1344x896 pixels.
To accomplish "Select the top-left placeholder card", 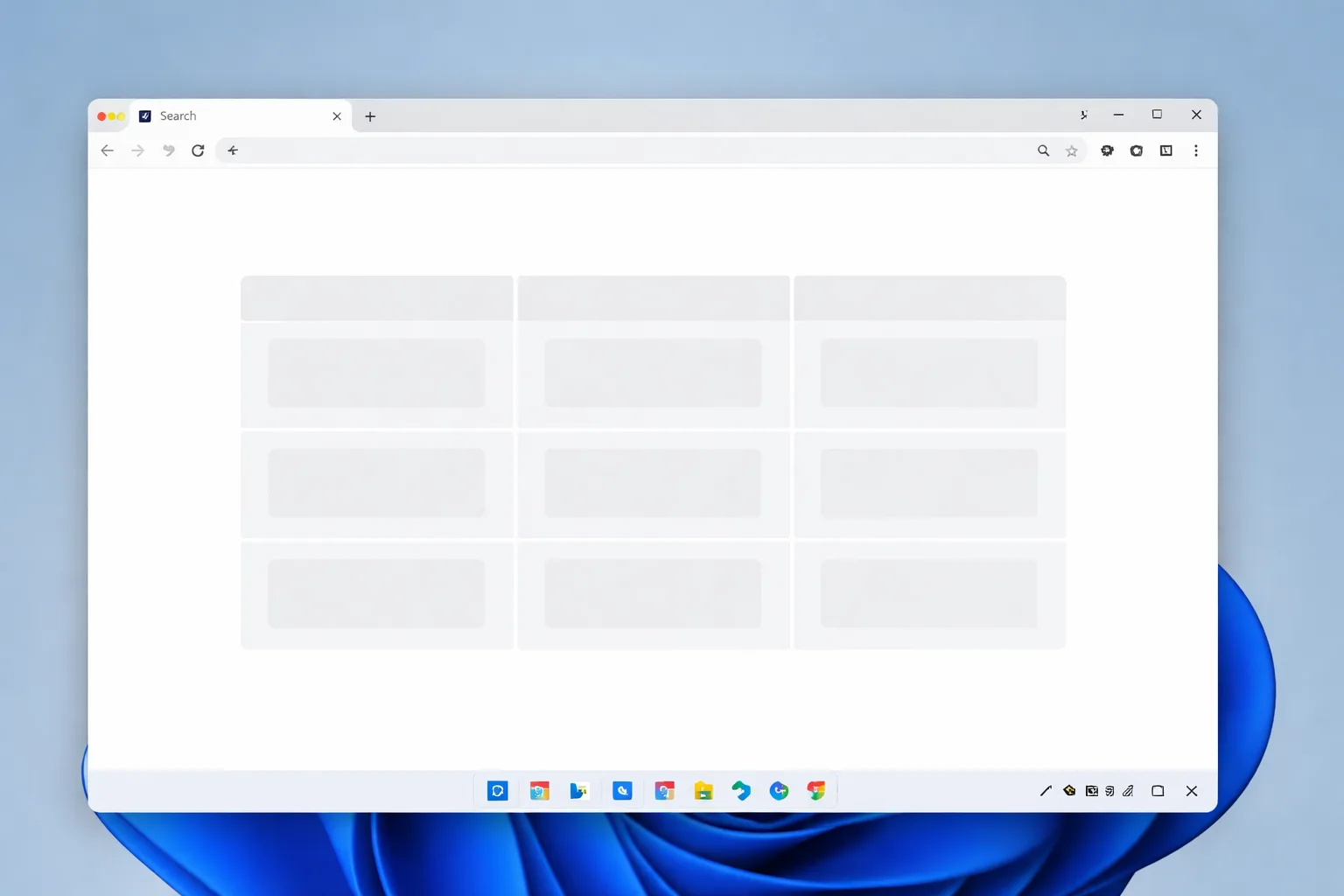I will [376, 373].
